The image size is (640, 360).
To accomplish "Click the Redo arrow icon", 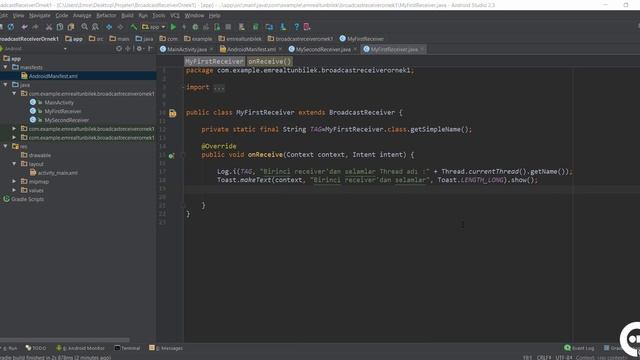I will tap(36, 27).
